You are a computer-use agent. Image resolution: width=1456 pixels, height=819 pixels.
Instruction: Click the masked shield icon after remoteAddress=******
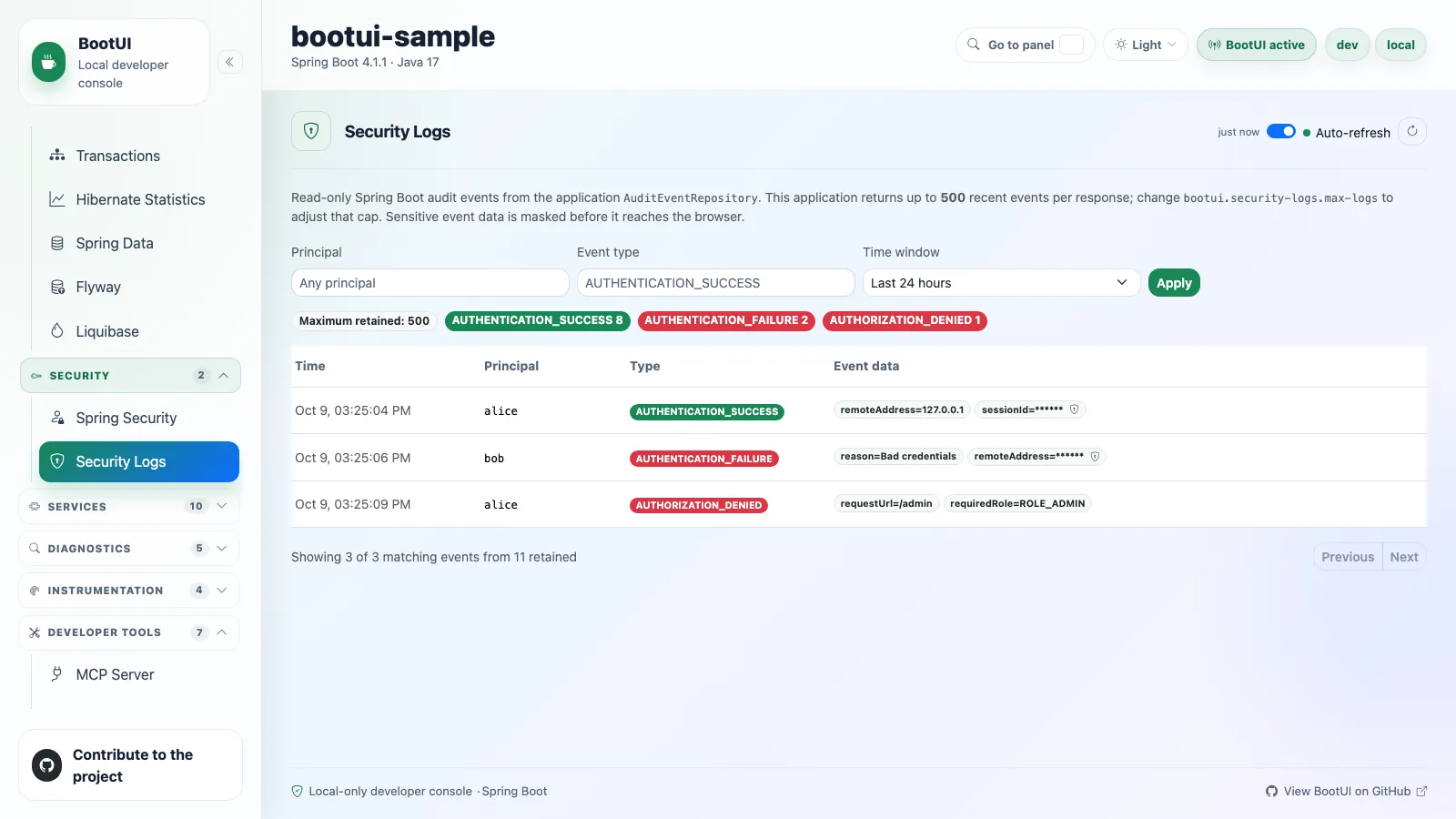click(1095, 456)
